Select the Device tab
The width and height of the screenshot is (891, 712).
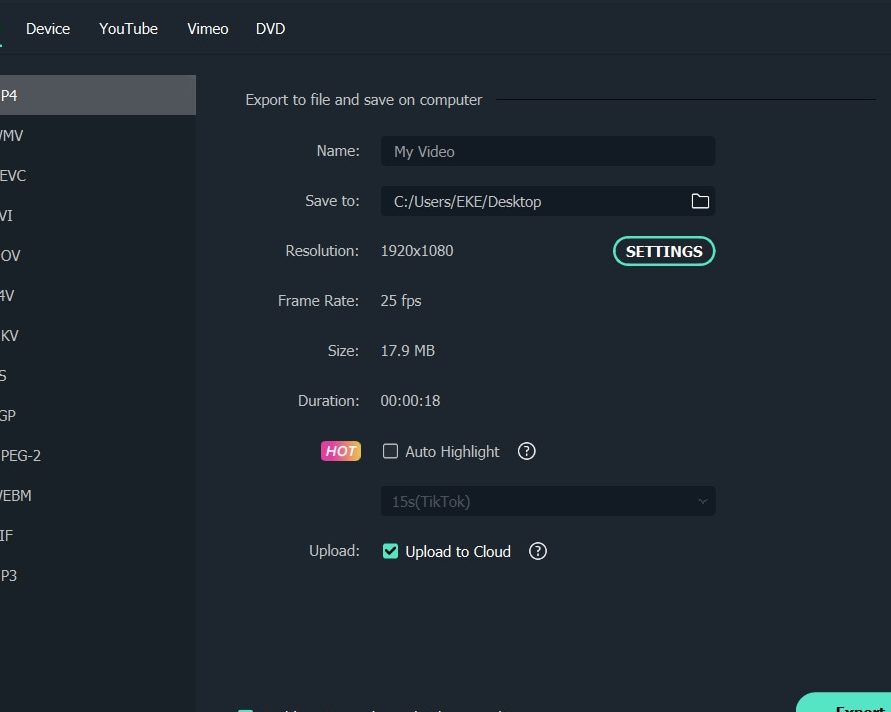pyautogui.click(x=47, y=29)
